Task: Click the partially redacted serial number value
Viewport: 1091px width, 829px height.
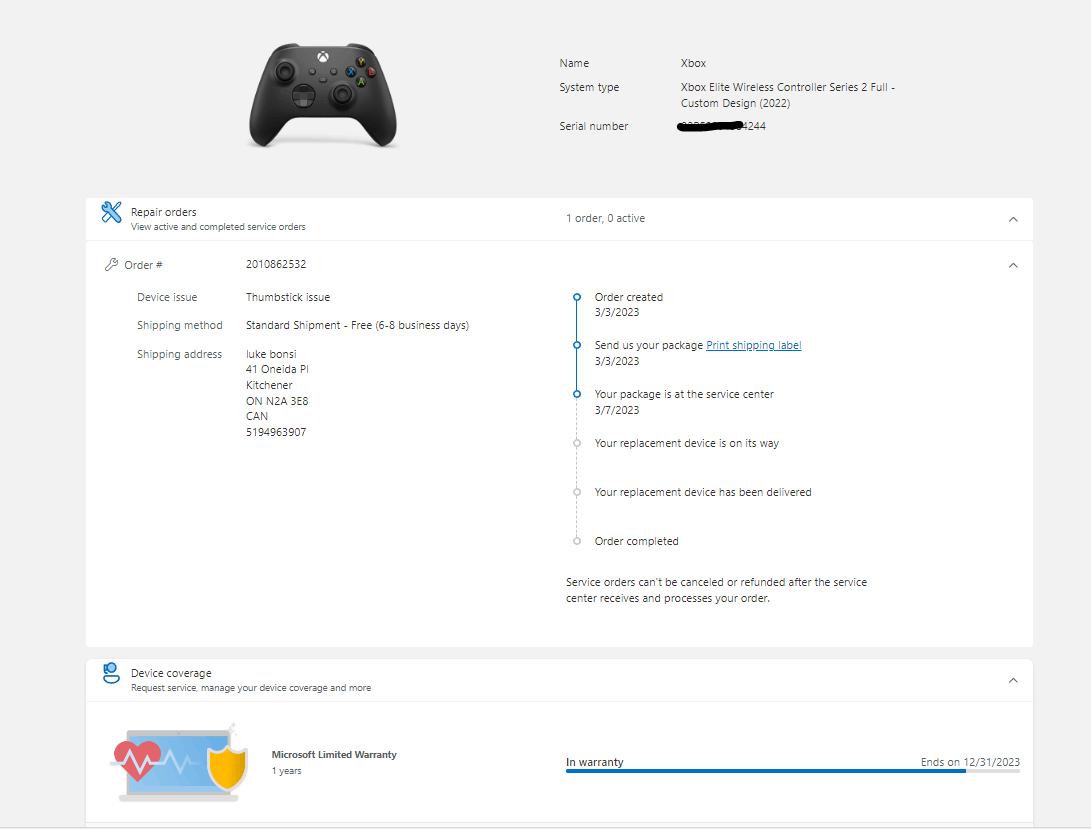Action: 722,126
